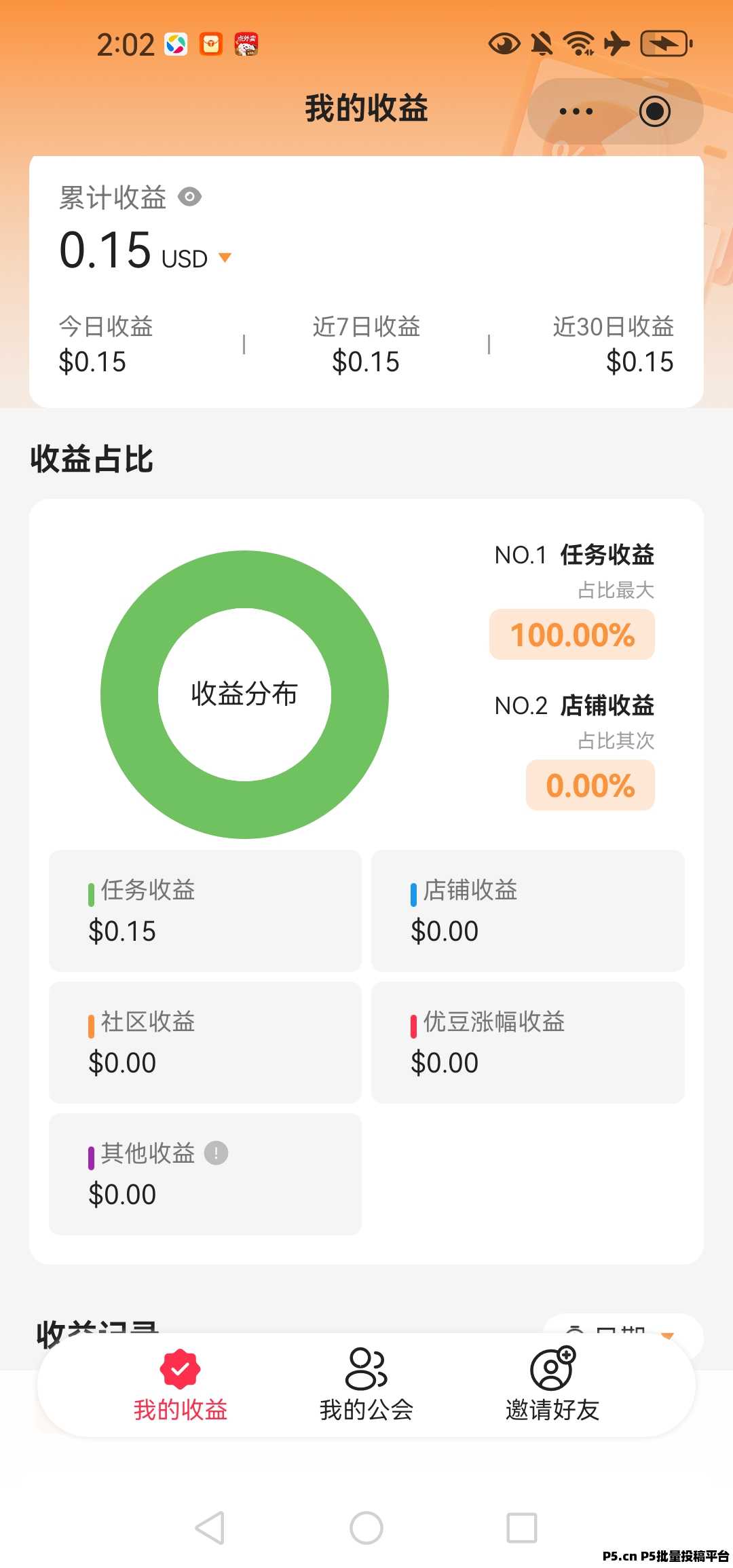View 近30日收益 amount
This screenshot has height=1568, width=733.
pos(640,362)
